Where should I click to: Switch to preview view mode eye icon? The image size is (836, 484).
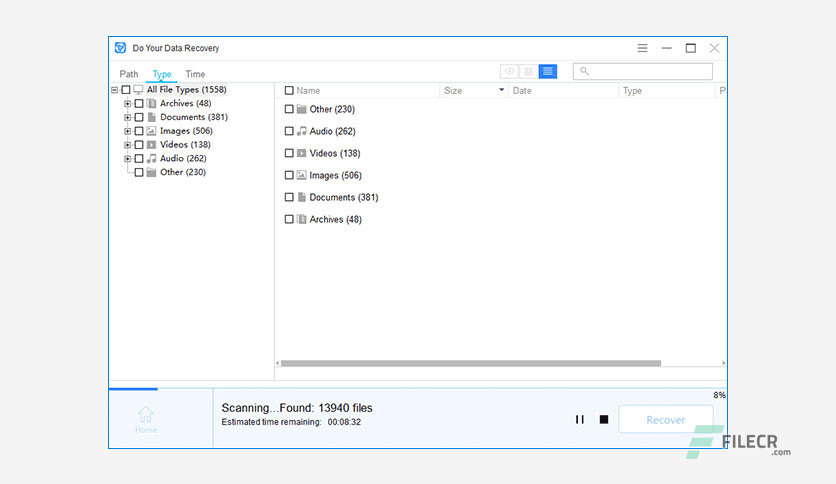[509, 71]
